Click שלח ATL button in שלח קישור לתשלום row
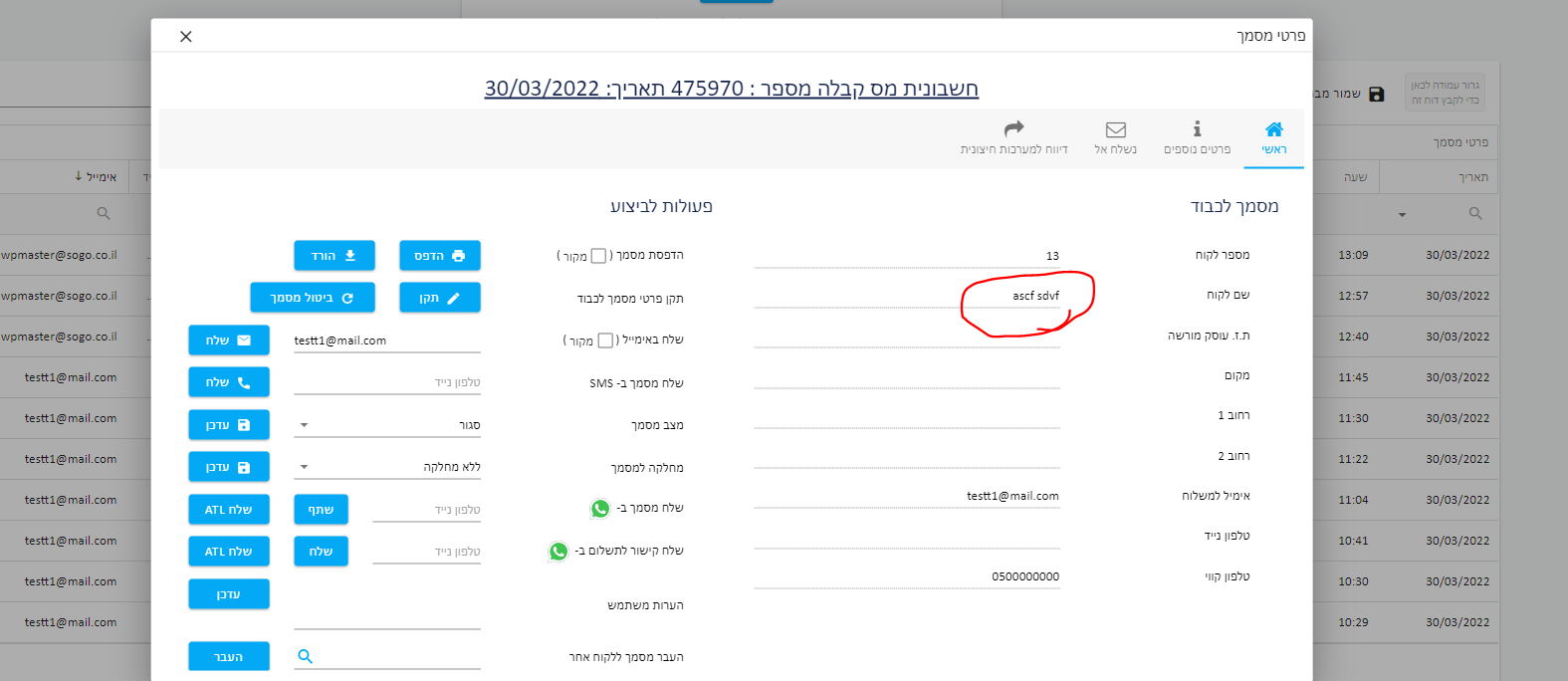The height and width of the screenshot is (681, 1568). 229,552
